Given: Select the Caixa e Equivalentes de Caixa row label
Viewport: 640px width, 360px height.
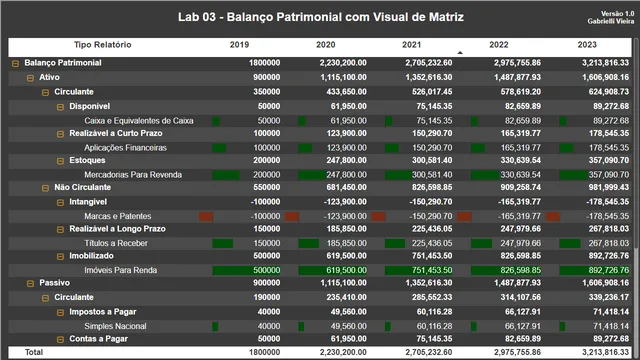Looking at the screenshot, I should tap(139, 121).
